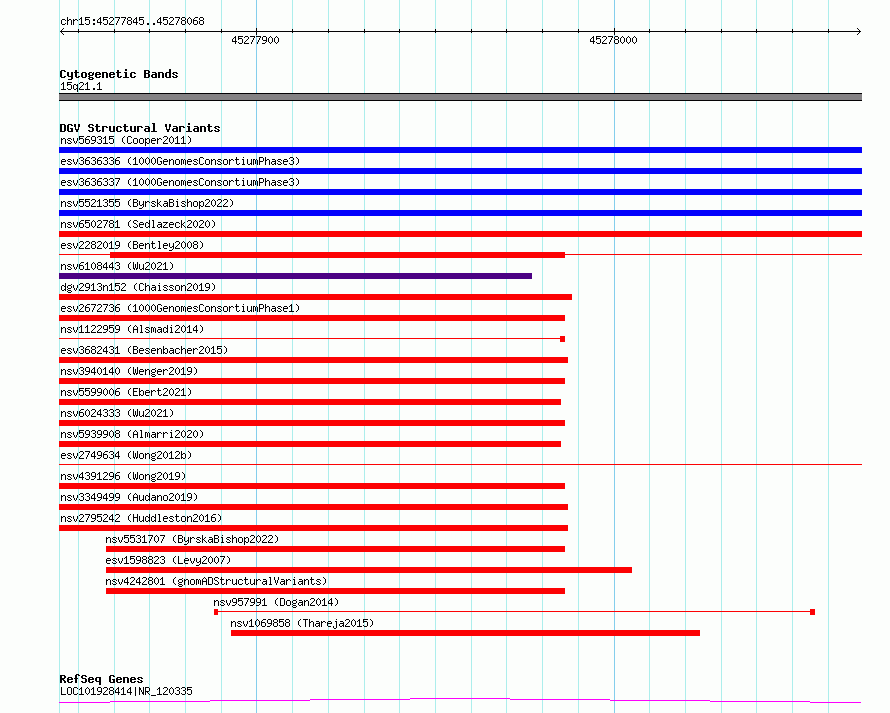Open nsv6502781 (Sedlazeck2020) label

pos(138,224)
